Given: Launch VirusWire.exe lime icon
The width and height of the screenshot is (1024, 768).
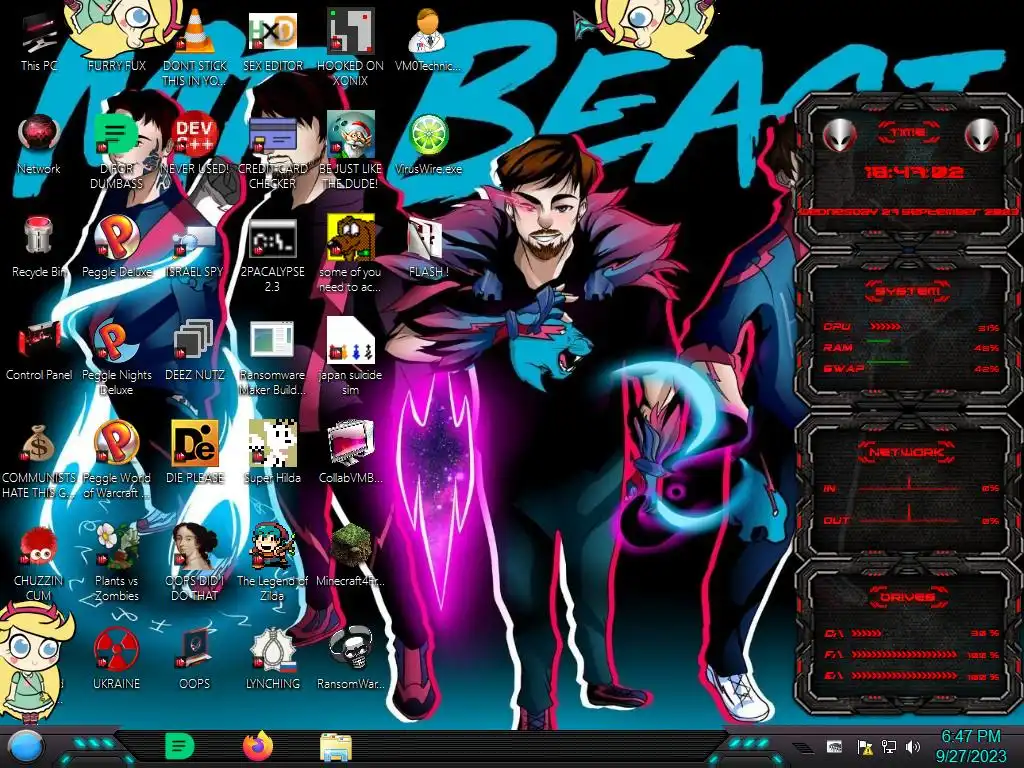Looking at the screenshot, I should tap(428, 135).
